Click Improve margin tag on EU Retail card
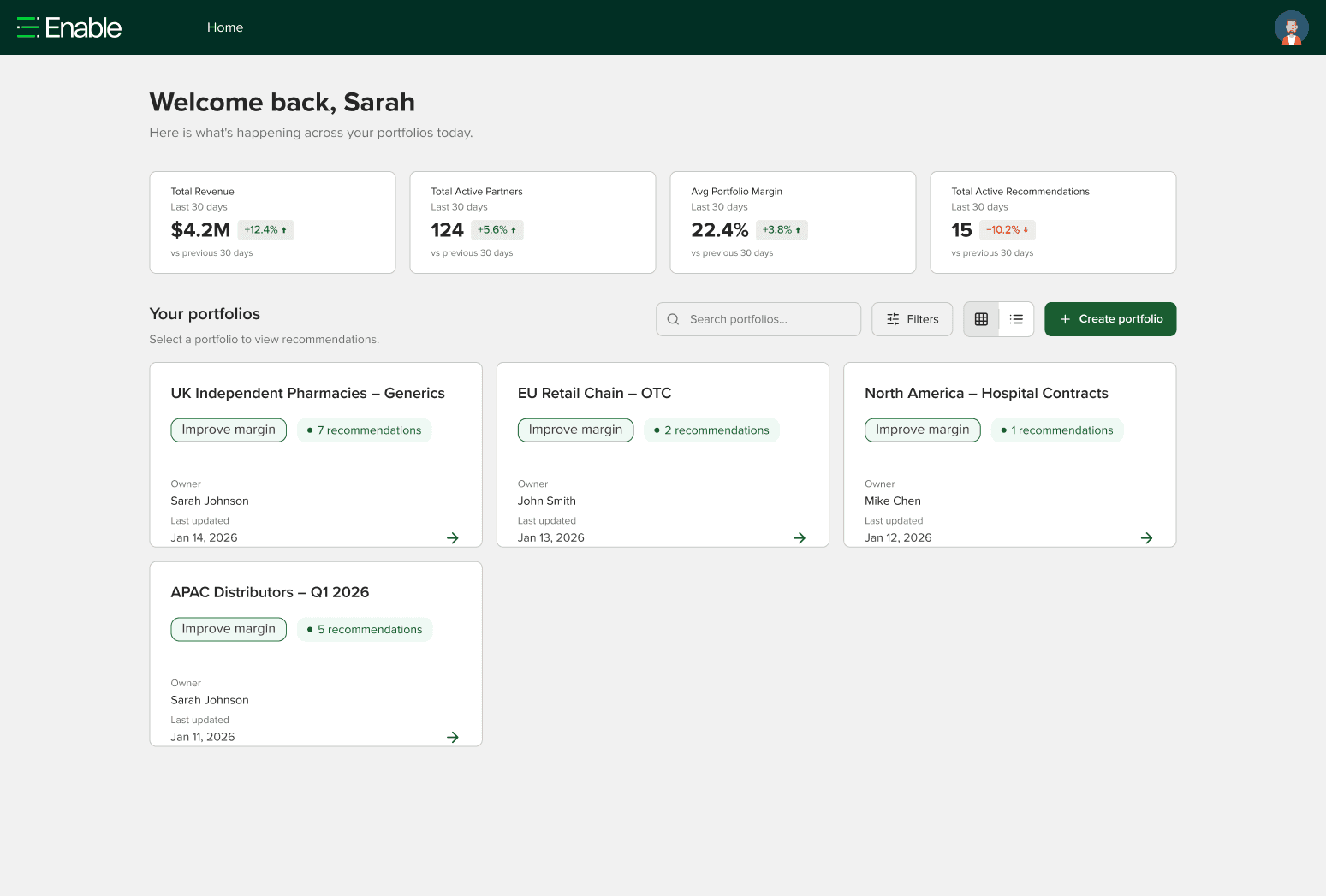The height and width of the screenshot is (896, 1326). [575, 430]
